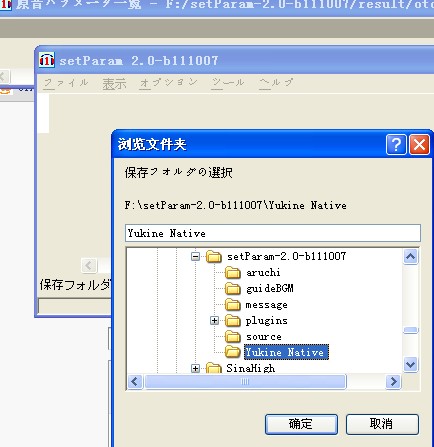Click the tree scroll right arrow

point(393,382)
